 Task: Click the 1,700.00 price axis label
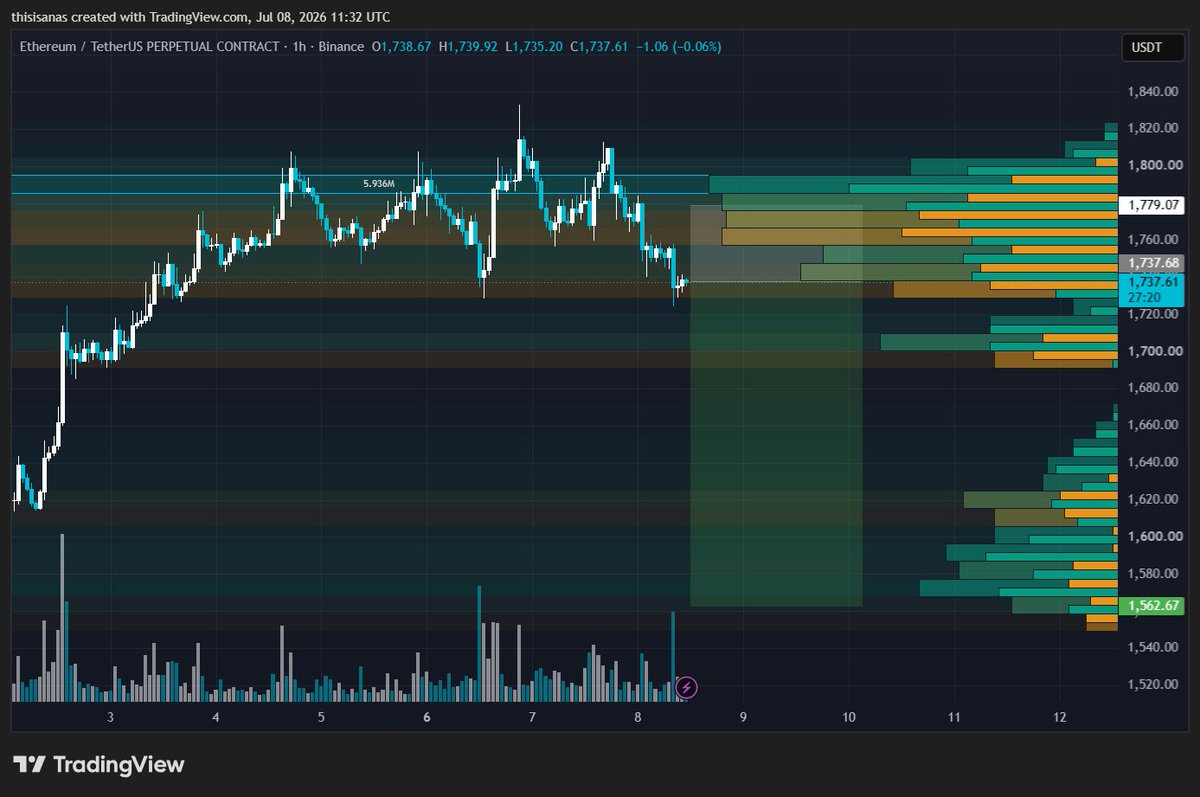(x=1155, y=351)
